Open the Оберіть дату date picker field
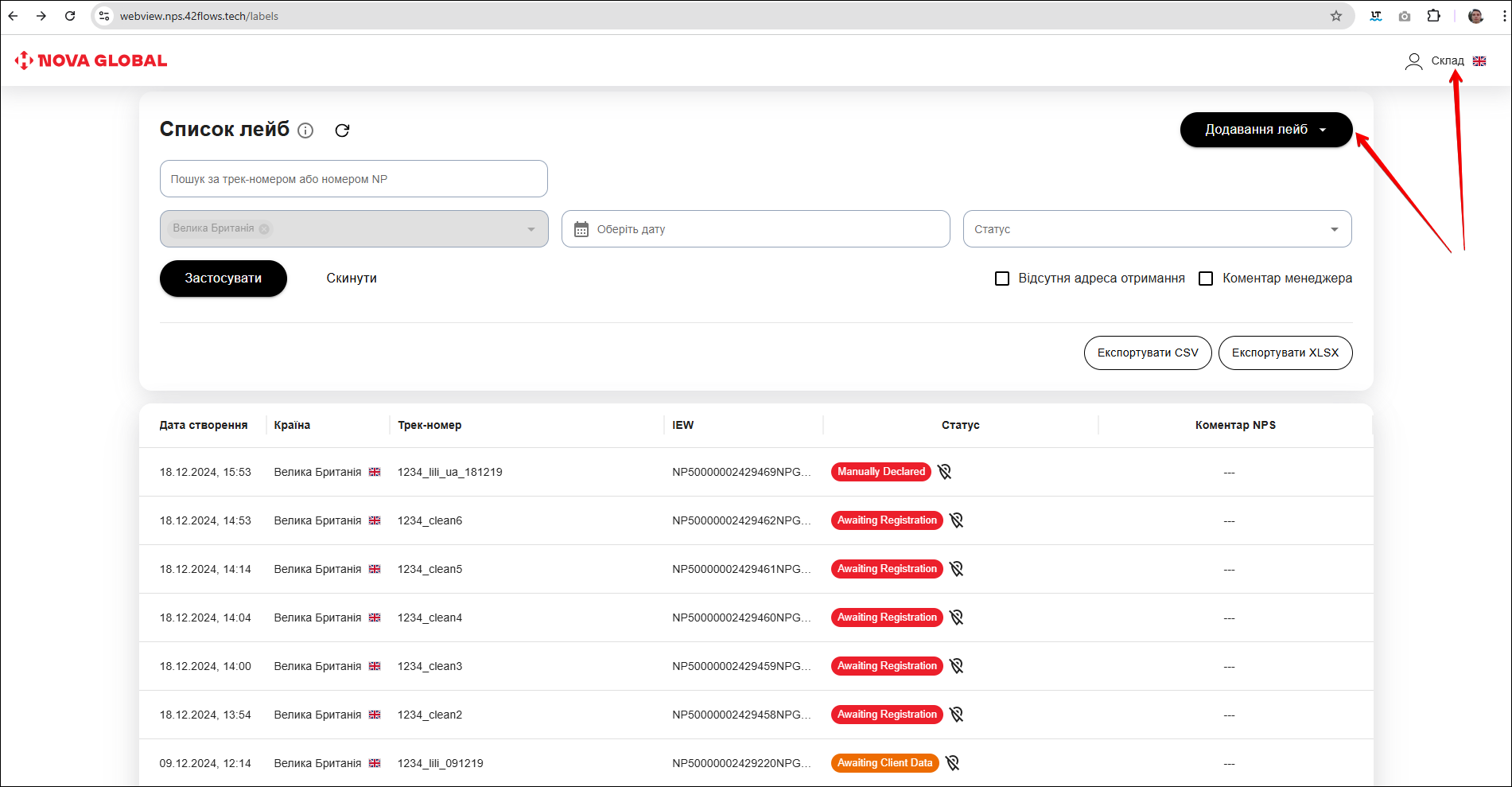The height and width of the screenshot is (787, 1512). tap(756, 229)
